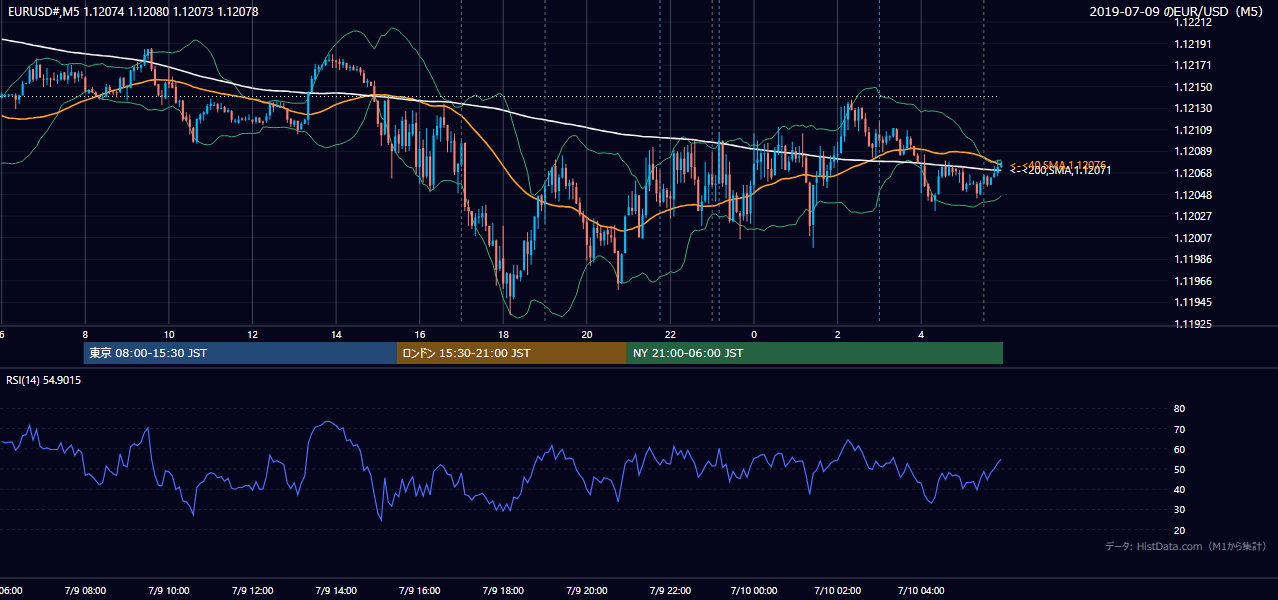The image size is (1278, 600).
Task: Click RSI scale value 60
Action: tap(1179, 449)
